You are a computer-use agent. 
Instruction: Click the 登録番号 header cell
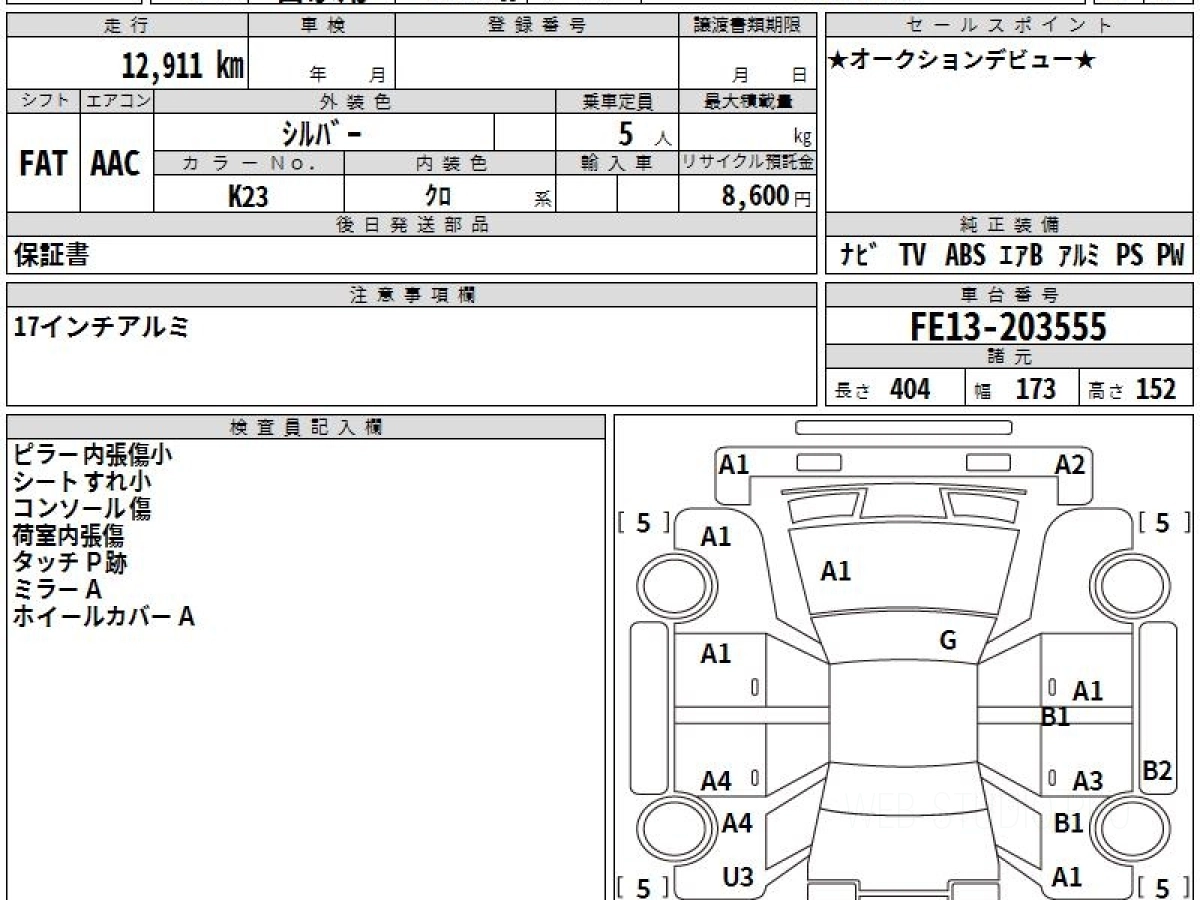(537, 26)
